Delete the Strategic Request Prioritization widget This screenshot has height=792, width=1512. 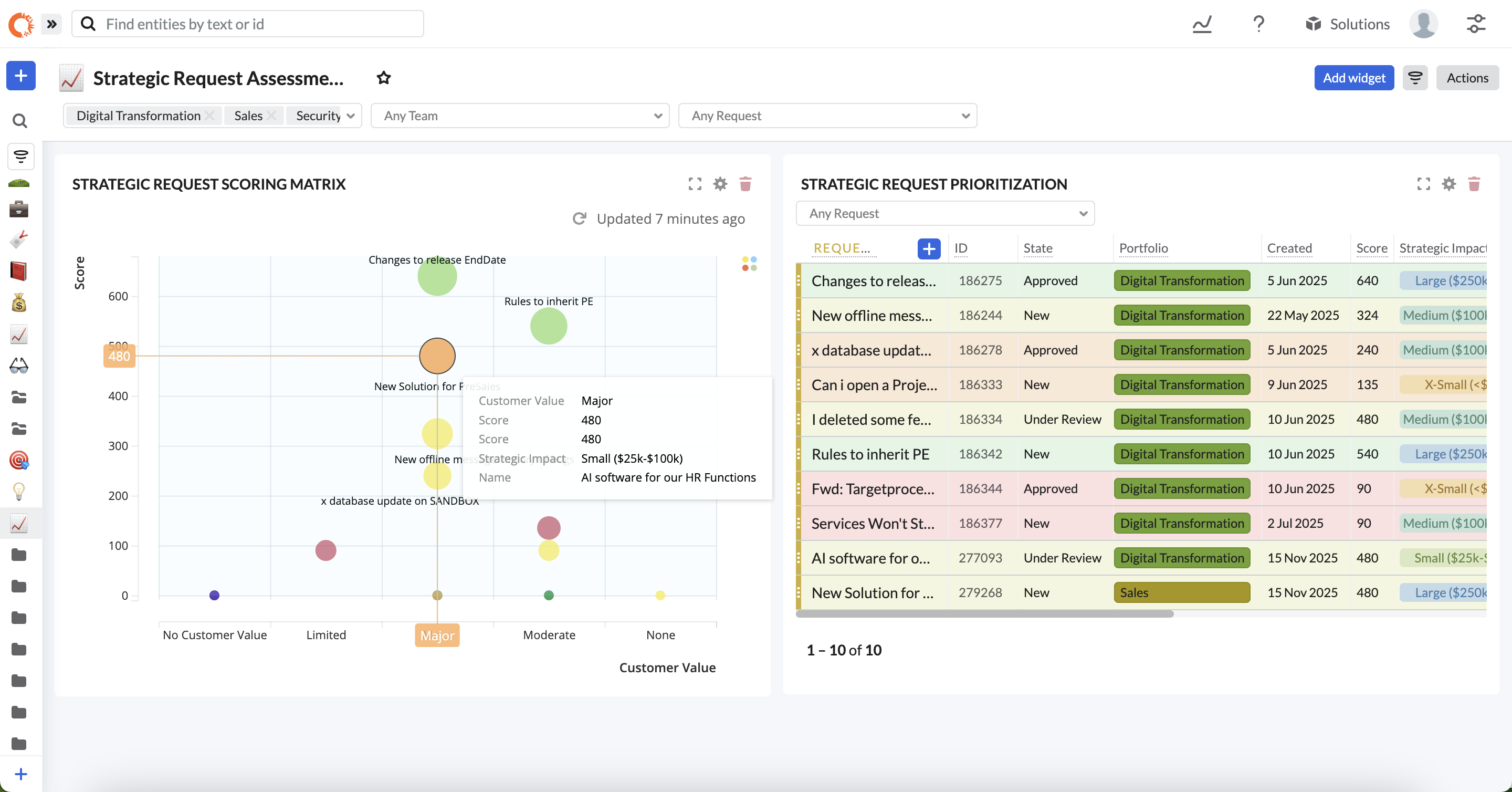pyautogui.click(x=1474, y=184)
